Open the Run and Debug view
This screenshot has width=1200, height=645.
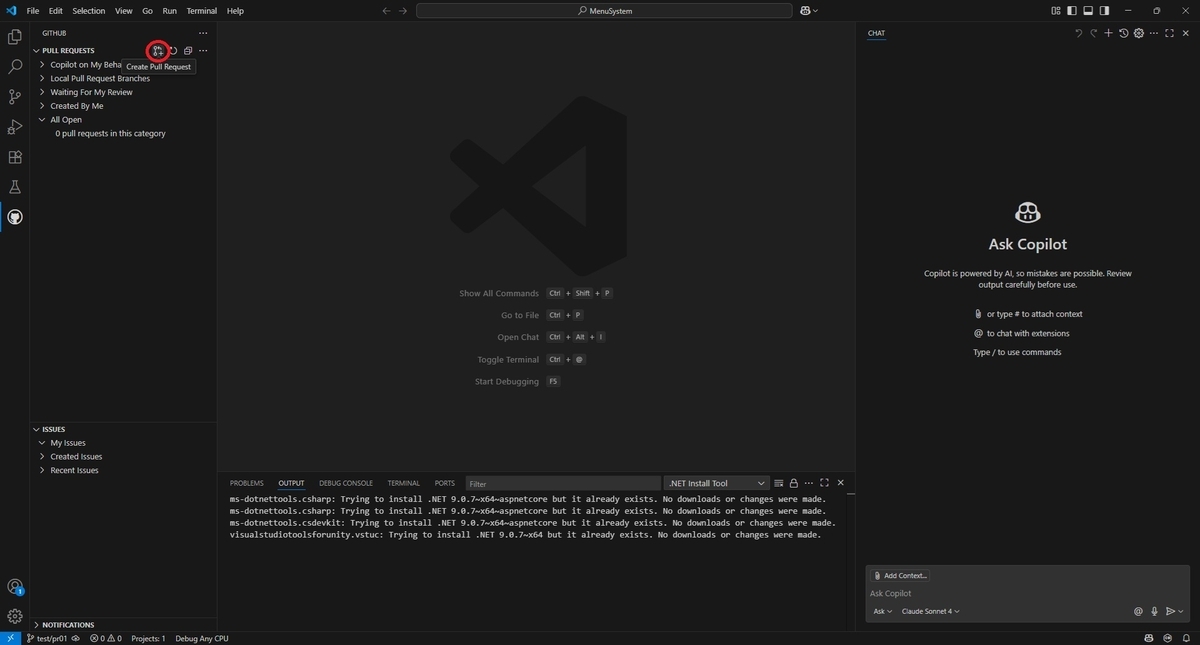pyautogui.click(x=15, y=127)
